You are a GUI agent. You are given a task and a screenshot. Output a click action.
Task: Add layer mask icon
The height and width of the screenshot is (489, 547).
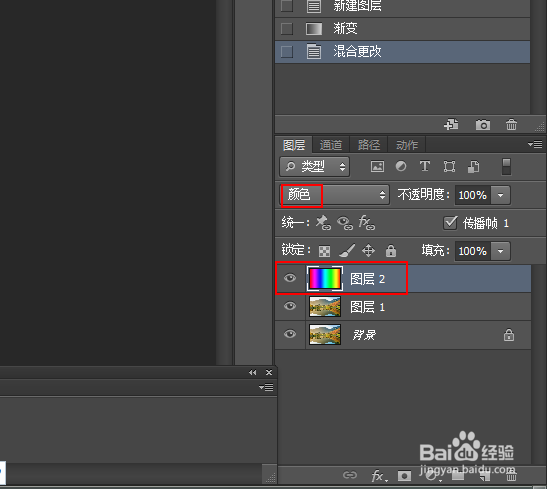[404, 476]
